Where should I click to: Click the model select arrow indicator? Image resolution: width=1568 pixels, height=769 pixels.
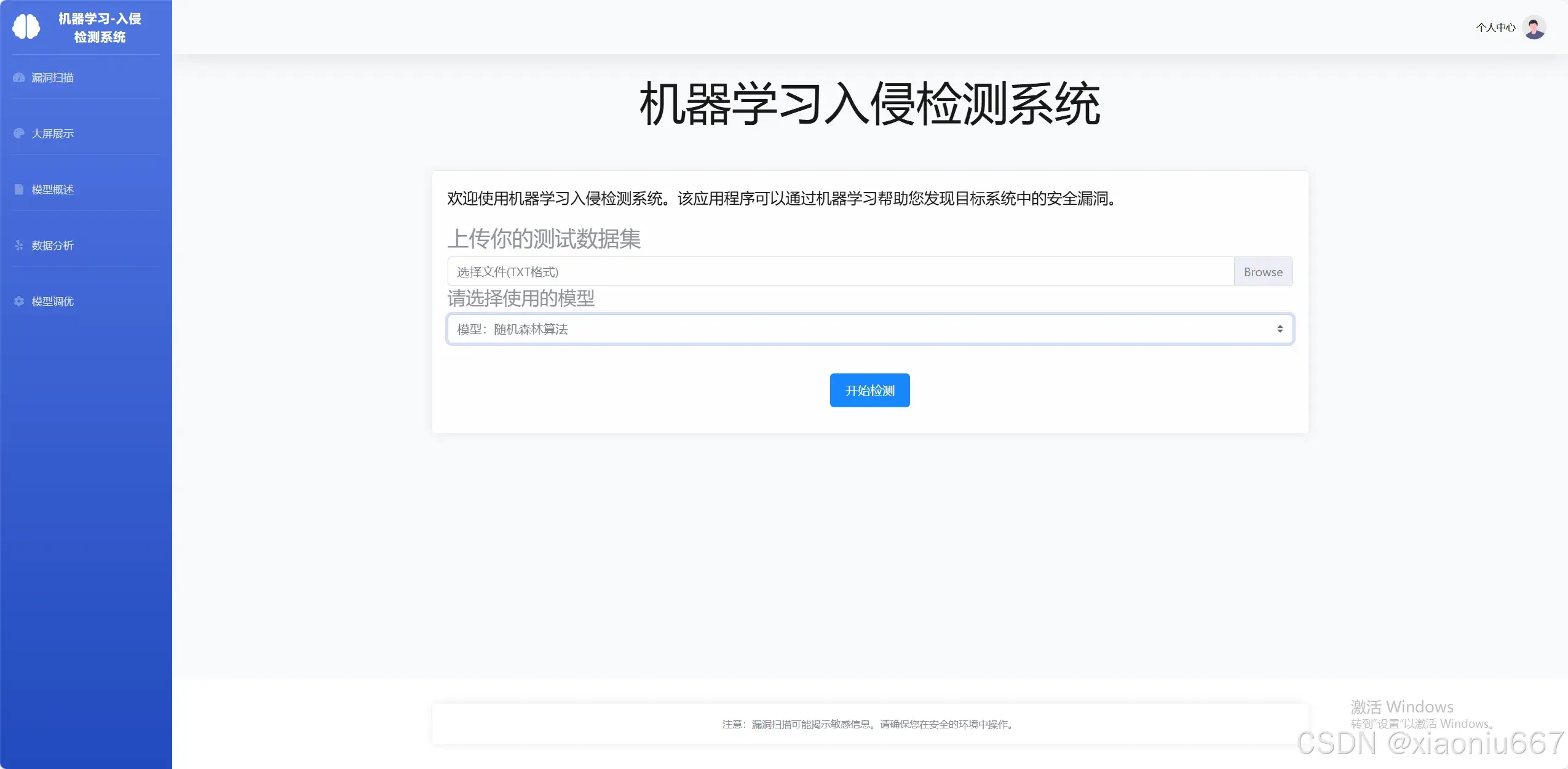1280,329
